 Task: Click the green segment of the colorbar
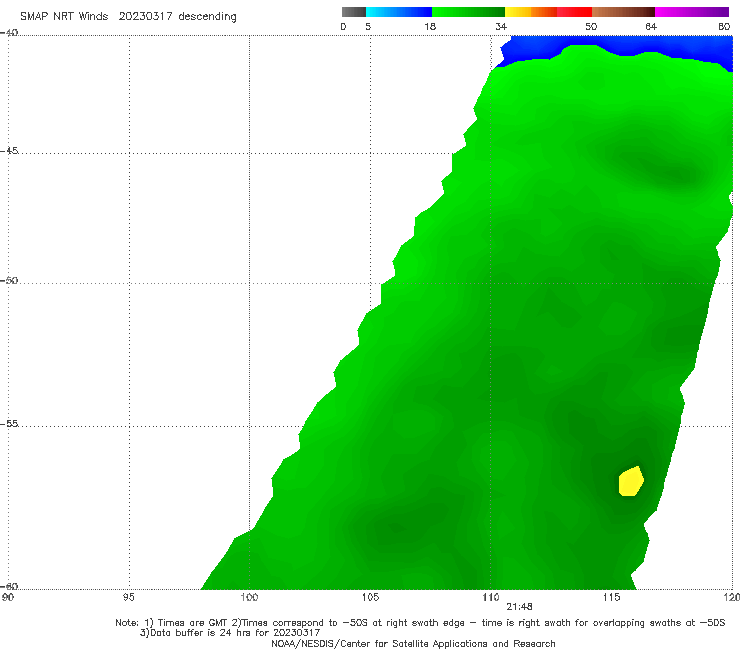468,12
